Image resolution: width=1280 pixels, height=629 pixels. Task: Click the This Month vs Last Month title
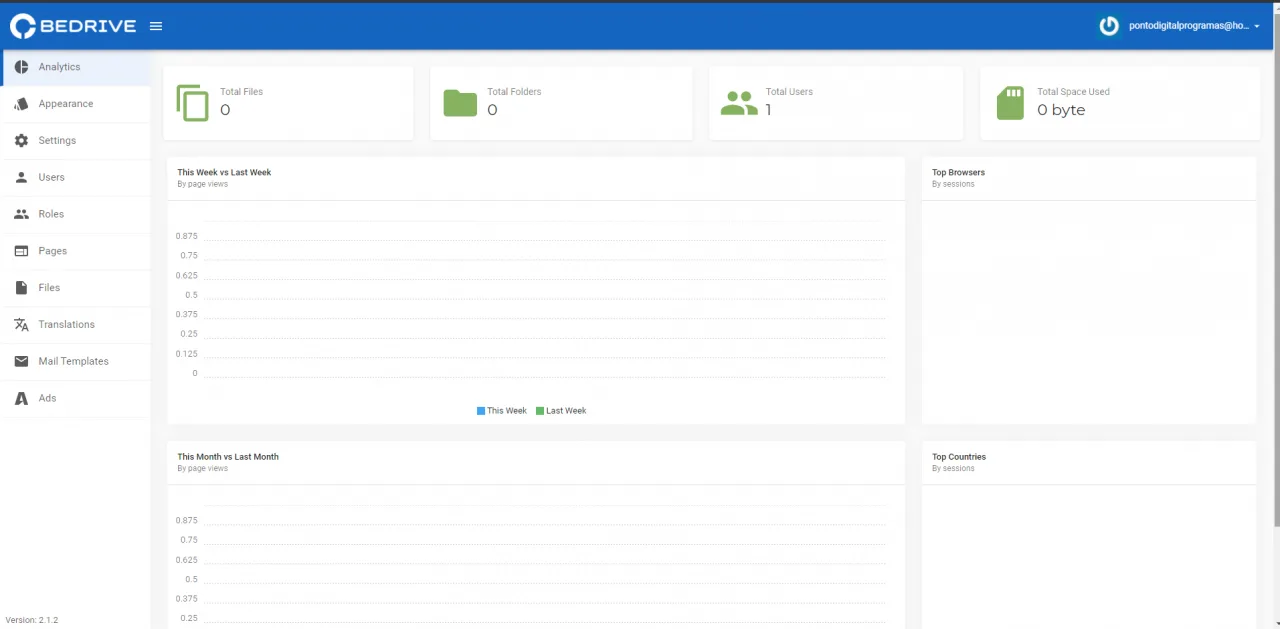pyautogui.click(x=228, y=456)
